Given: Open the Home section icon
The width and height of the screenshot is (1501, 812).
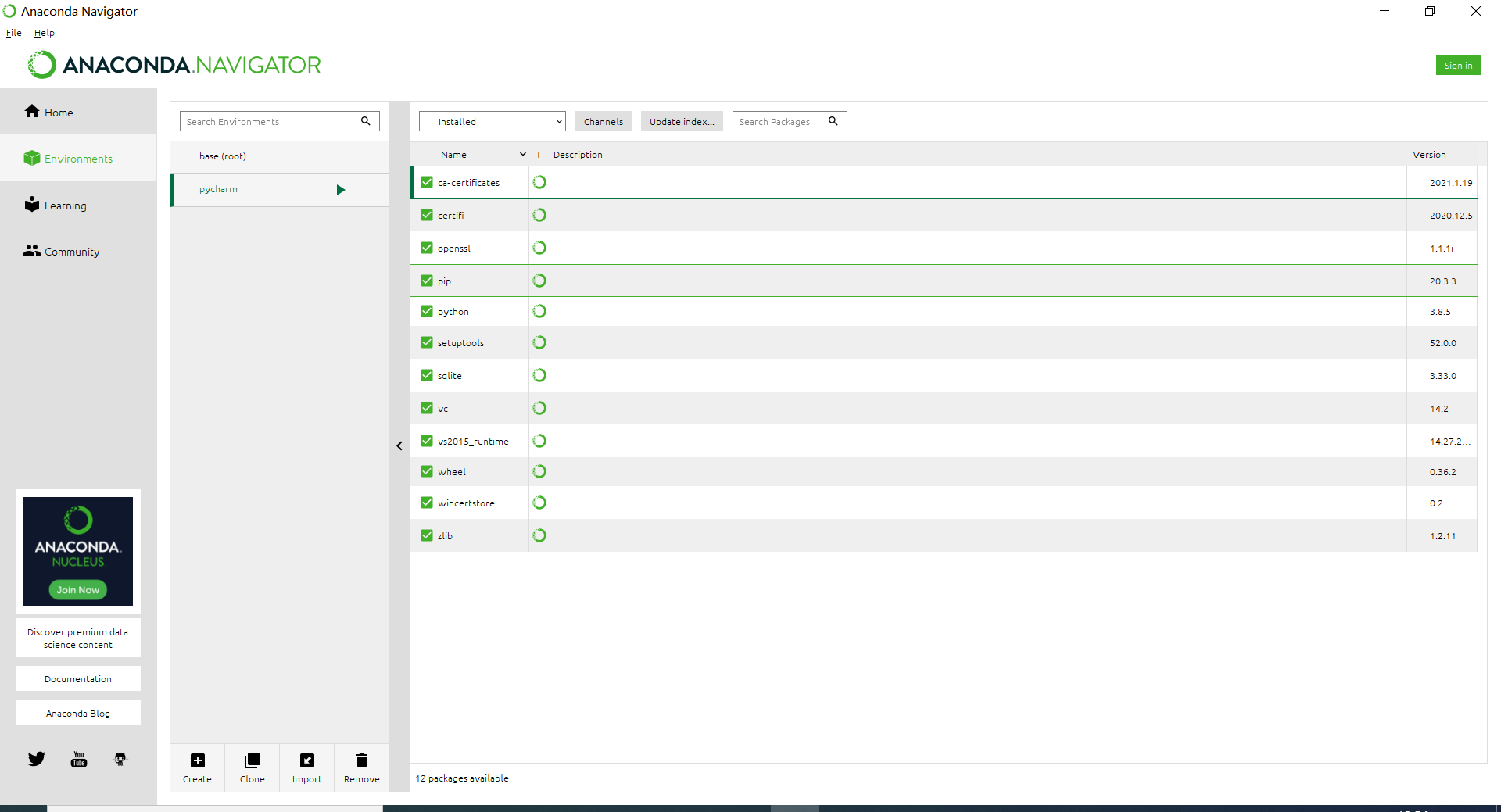Looking at the screenshot, I should coord(31,111).
